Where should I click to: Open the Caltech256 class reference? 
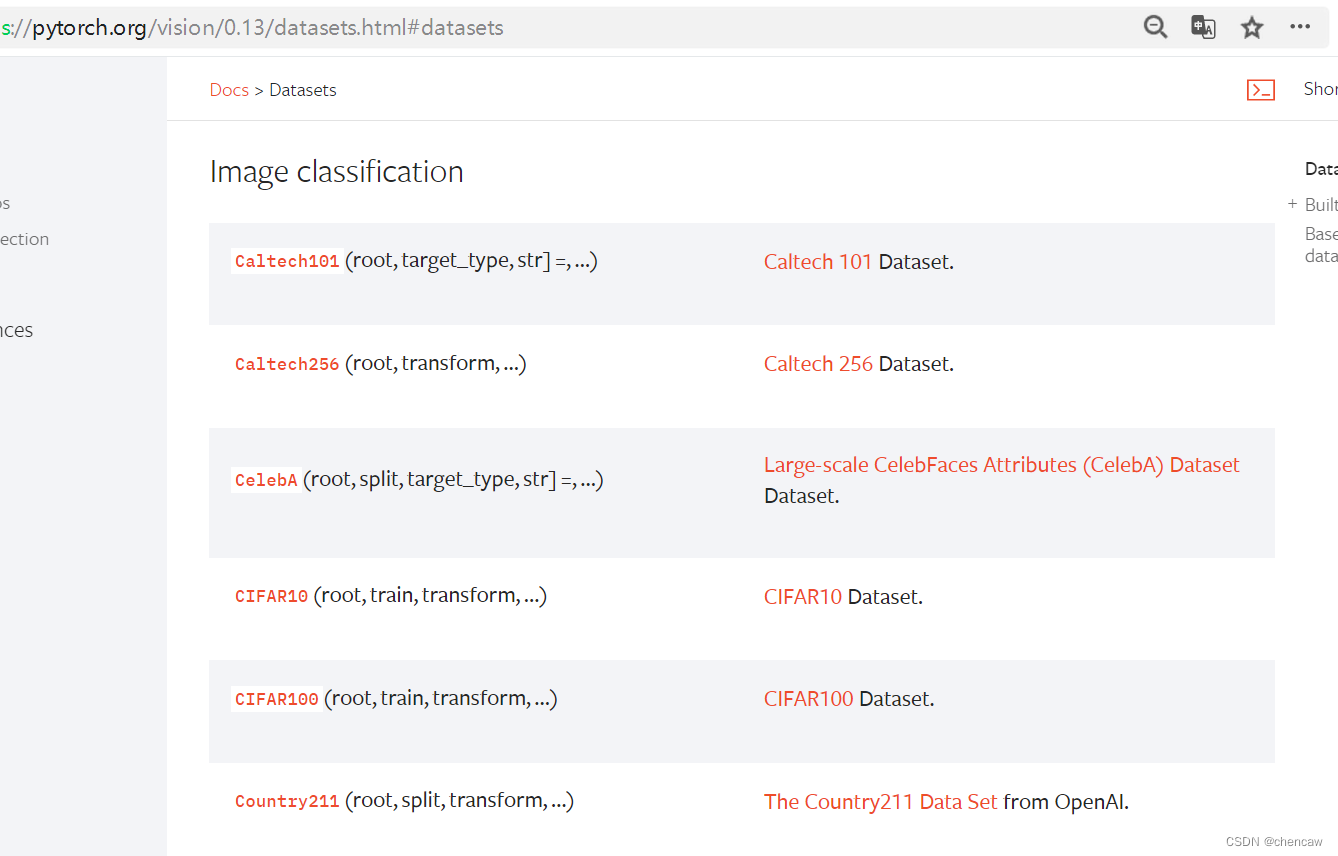point(287,364)
